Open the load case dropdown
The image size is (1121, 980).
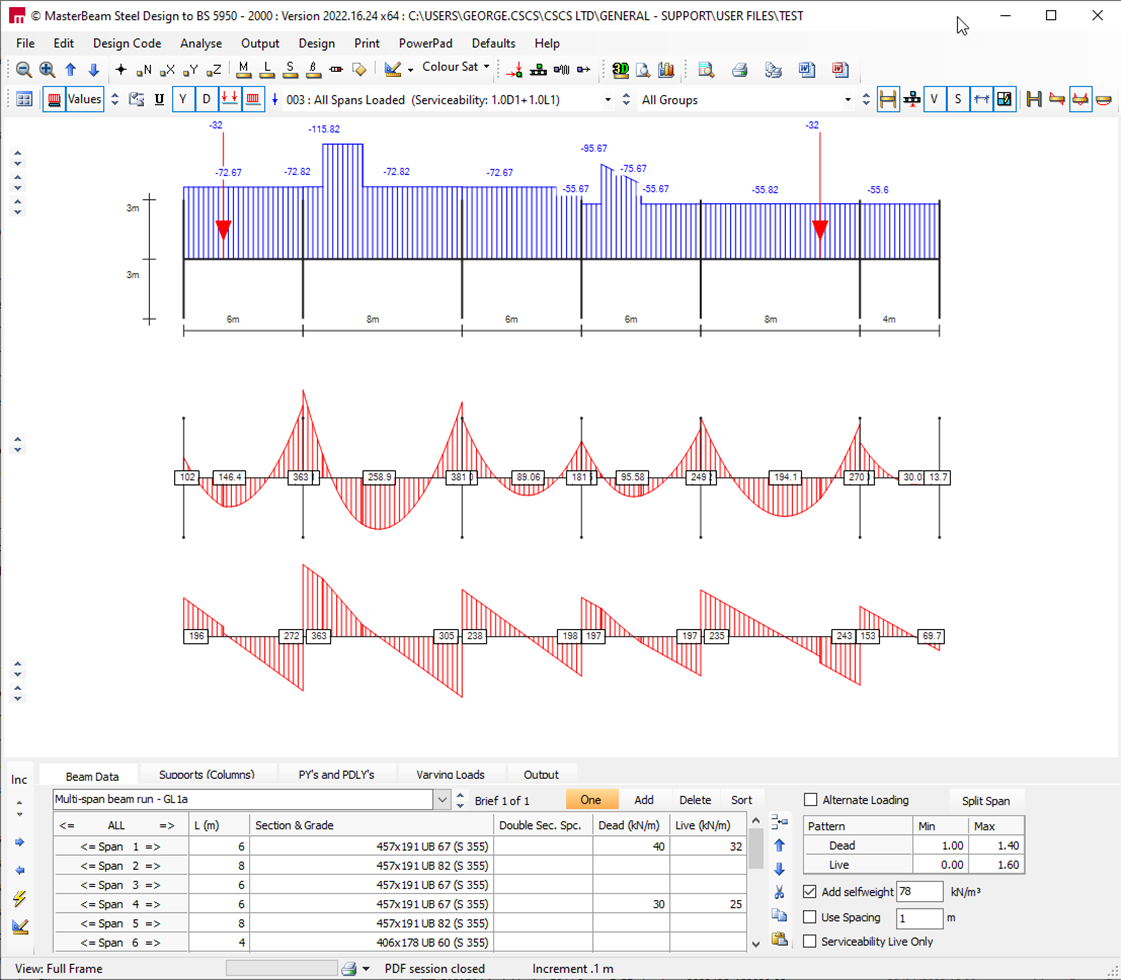608,100
